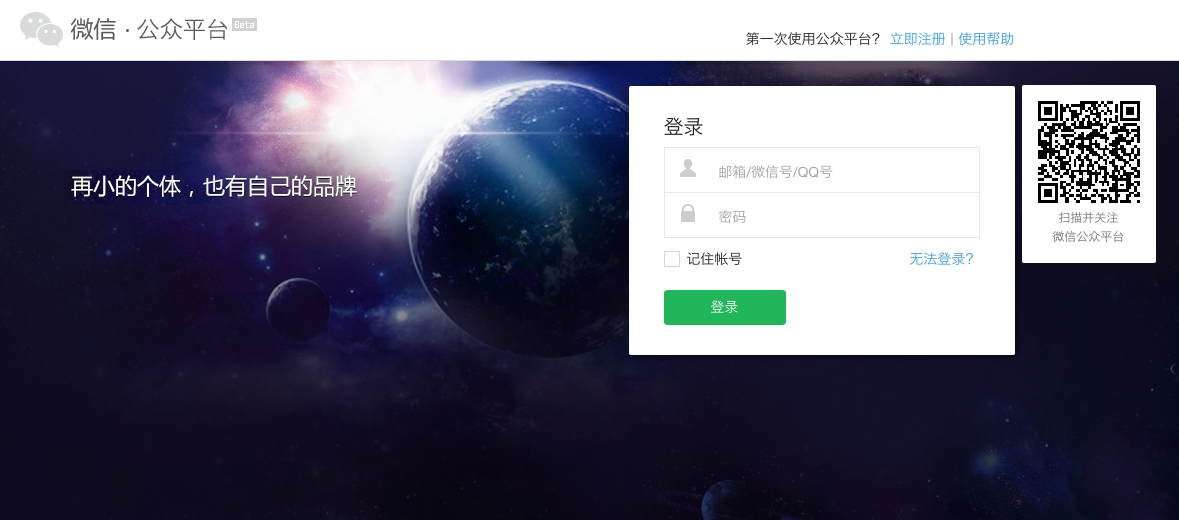Screen dimensions: 1179x520
Task: Focus the 密码 password input field
Action: [x=822, y=216]
